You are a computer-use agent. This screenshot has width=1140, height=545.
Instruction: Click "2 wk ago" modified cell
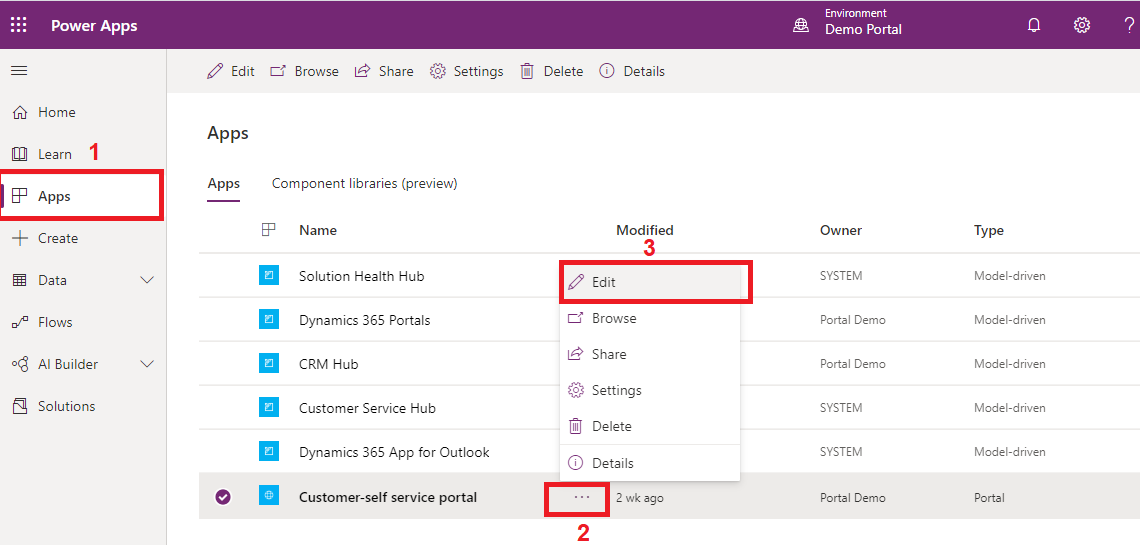point(640,498)
